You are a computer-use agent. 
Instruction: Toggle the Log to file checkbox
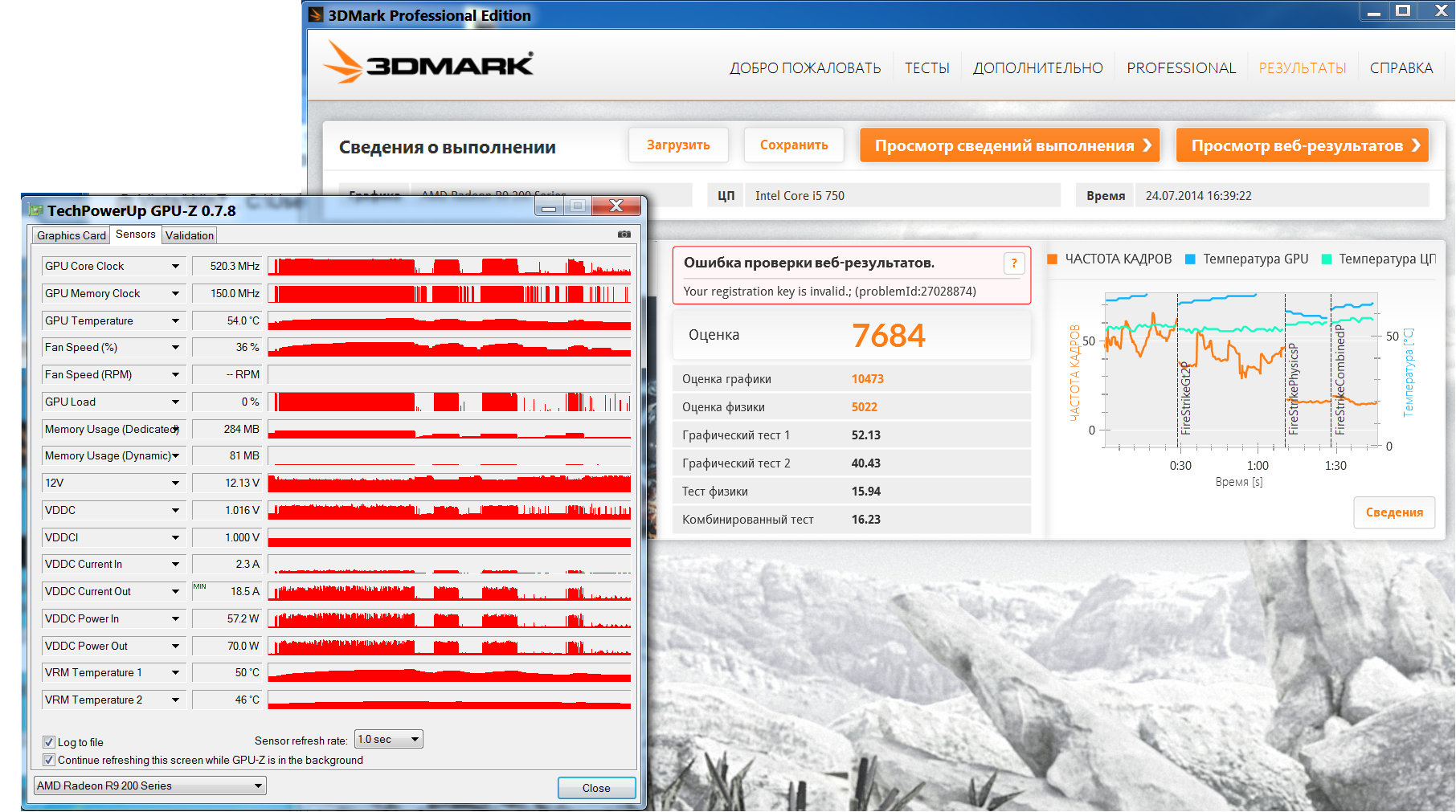tap(49, 742)
